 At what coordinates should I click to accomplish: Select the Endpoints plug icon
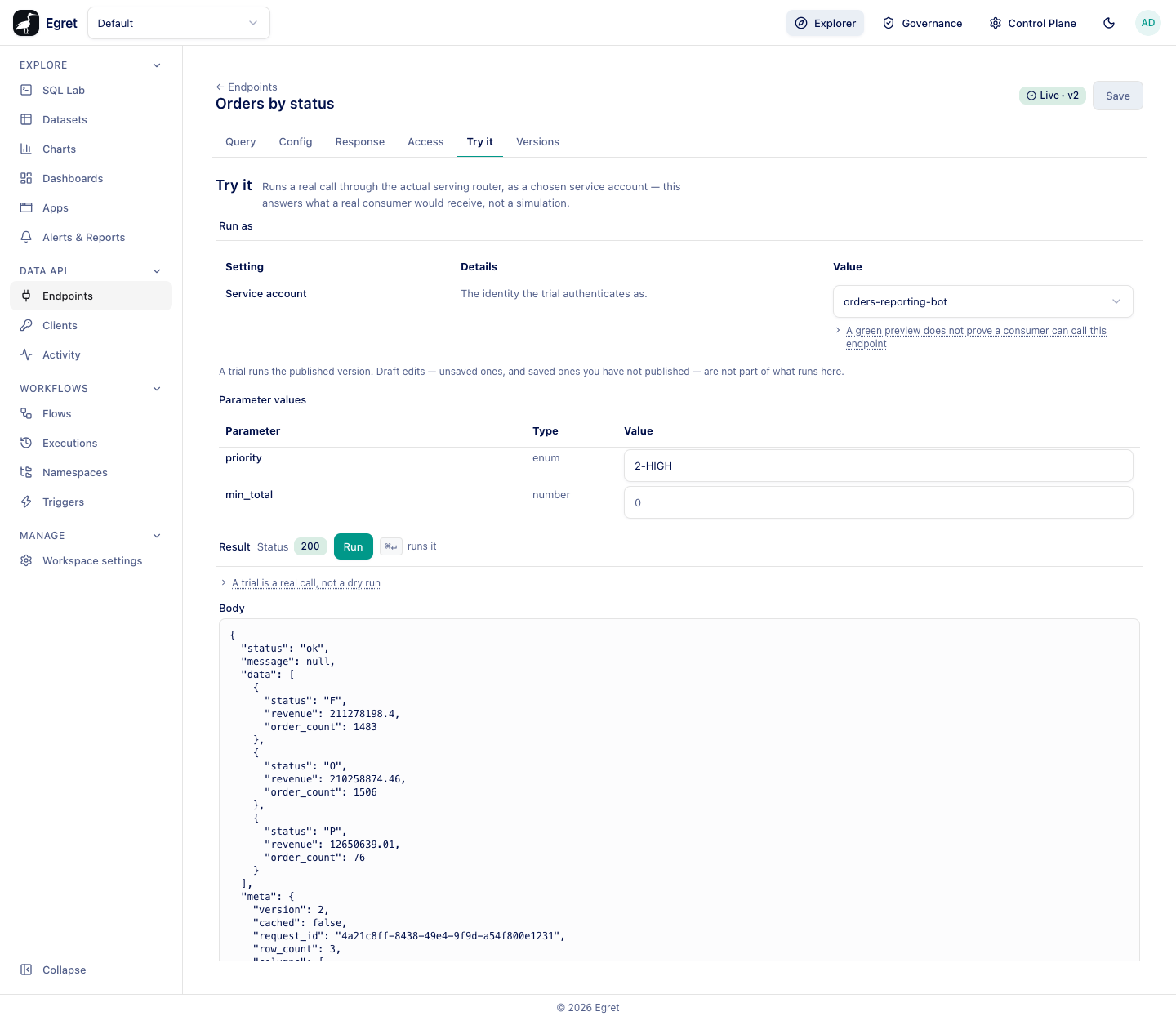[x=26, y=296]
